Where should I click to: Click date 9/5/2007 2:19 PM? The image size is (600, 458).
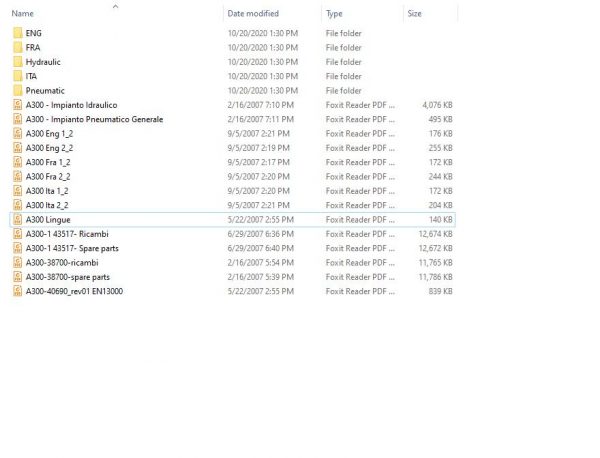pos(259,148)
